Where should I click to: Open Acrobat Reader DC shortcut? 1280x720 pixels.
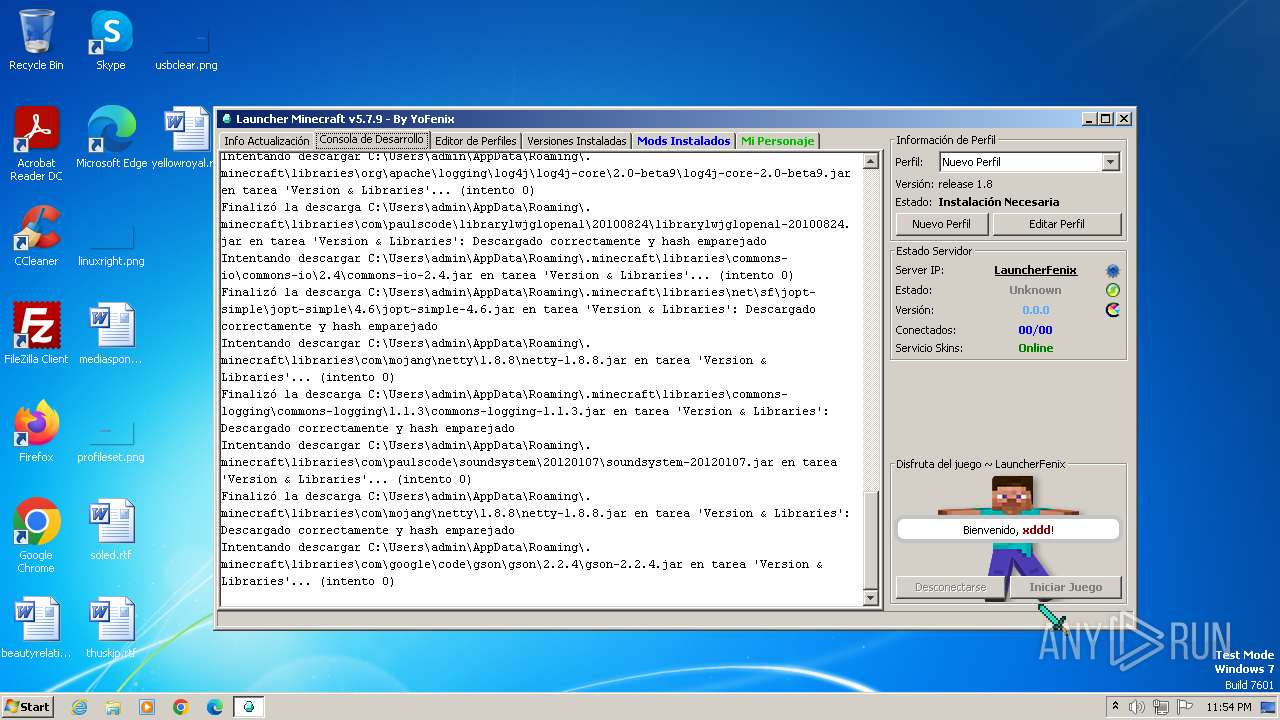coord(36,143)
